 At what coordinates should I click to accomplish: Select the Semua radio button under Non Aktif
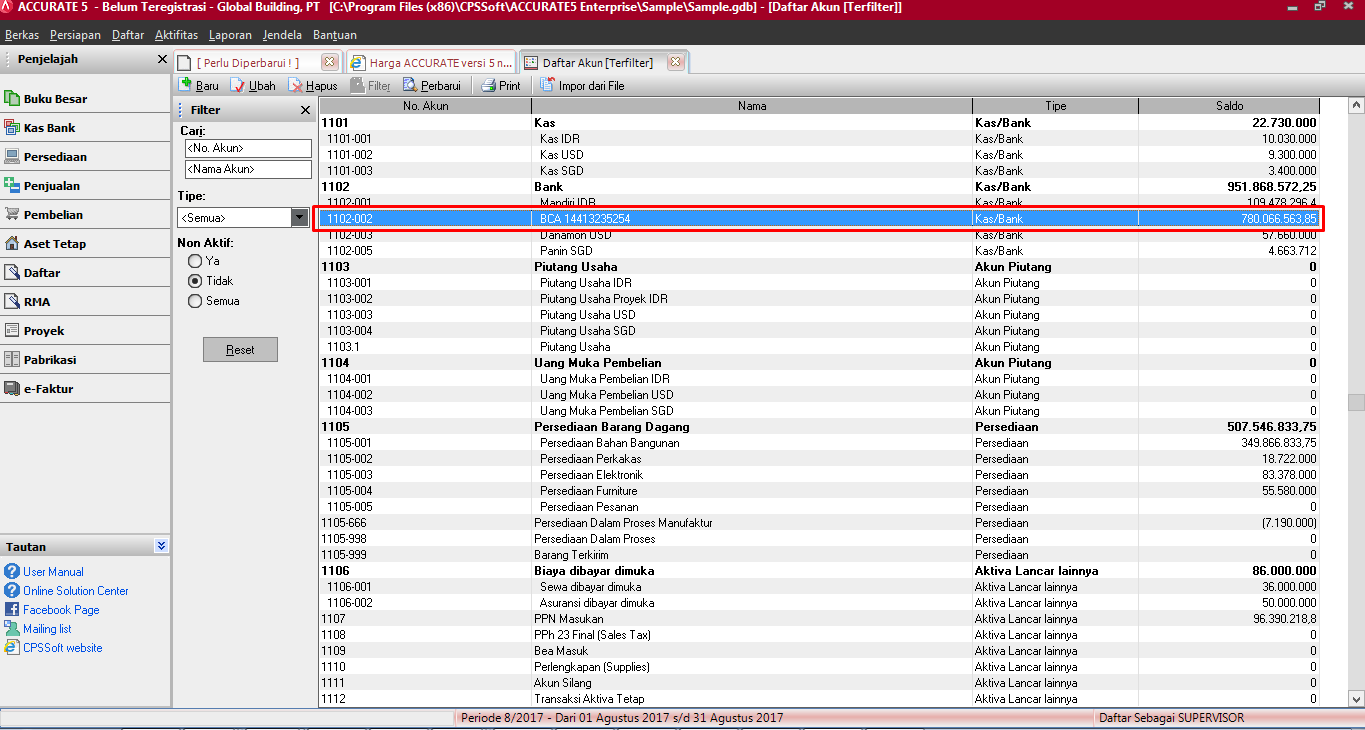[195, 301]
